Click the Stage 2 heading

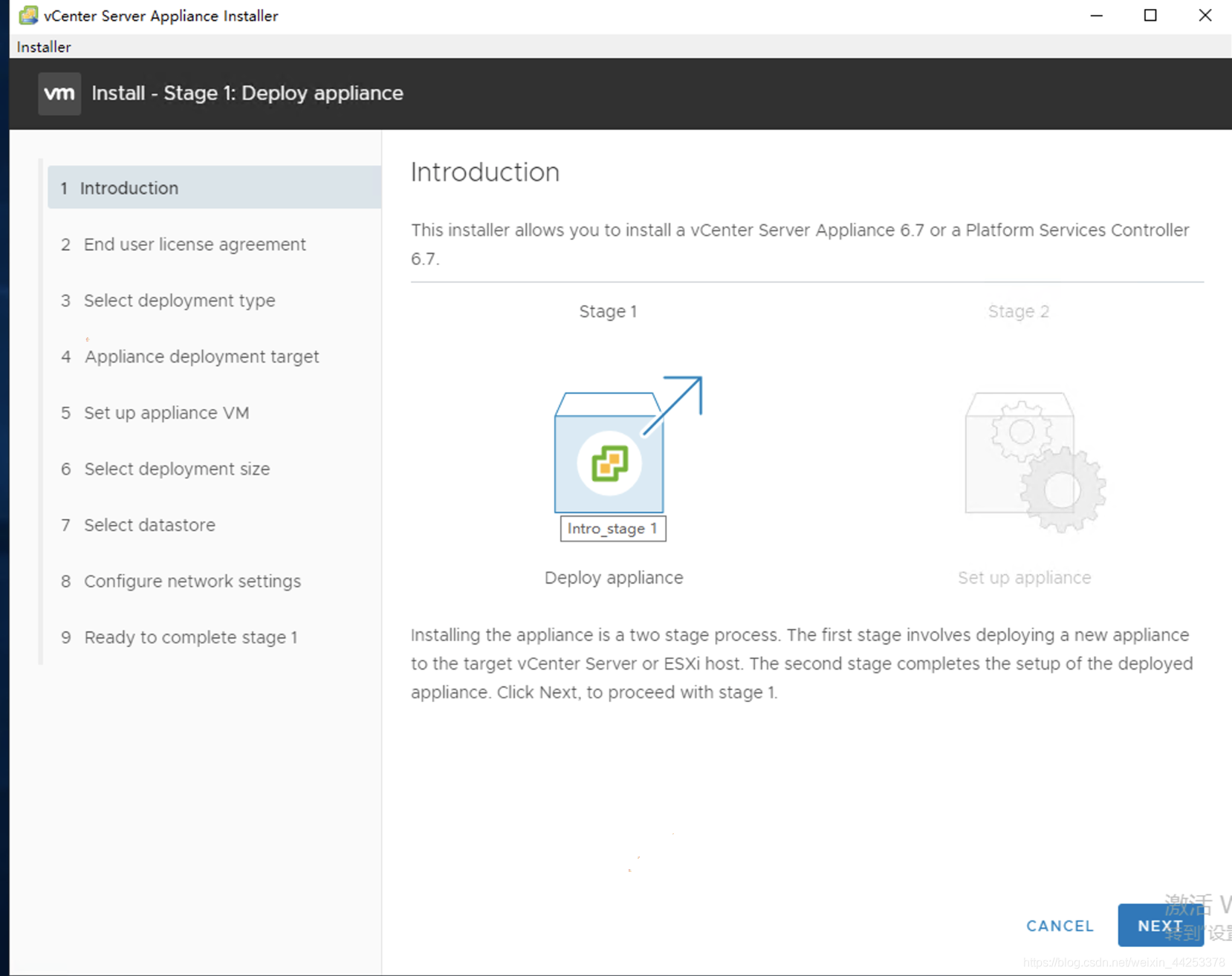click(1018, 311)
